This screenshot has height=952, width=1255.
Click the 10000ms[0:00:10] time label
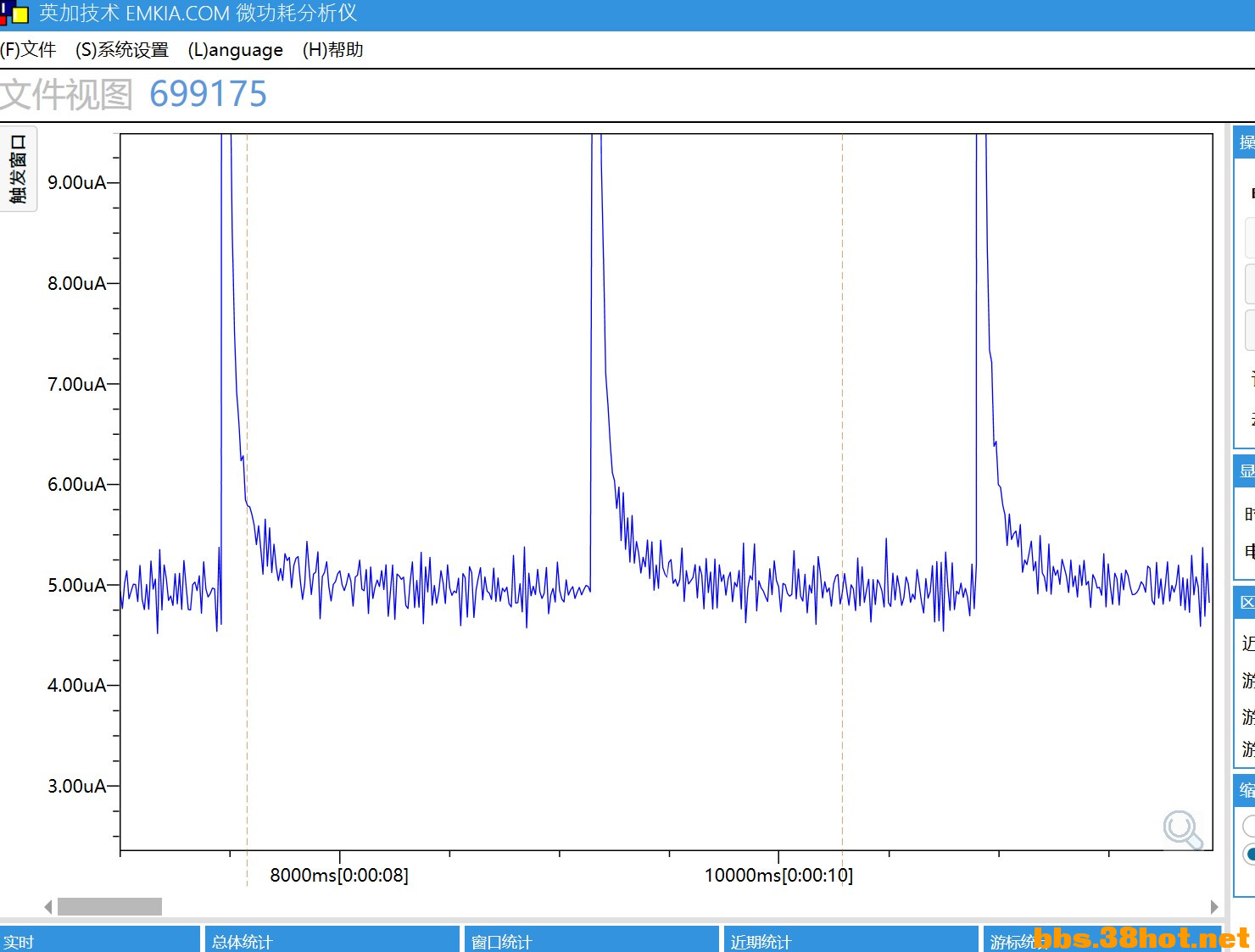tap(778, 875)
